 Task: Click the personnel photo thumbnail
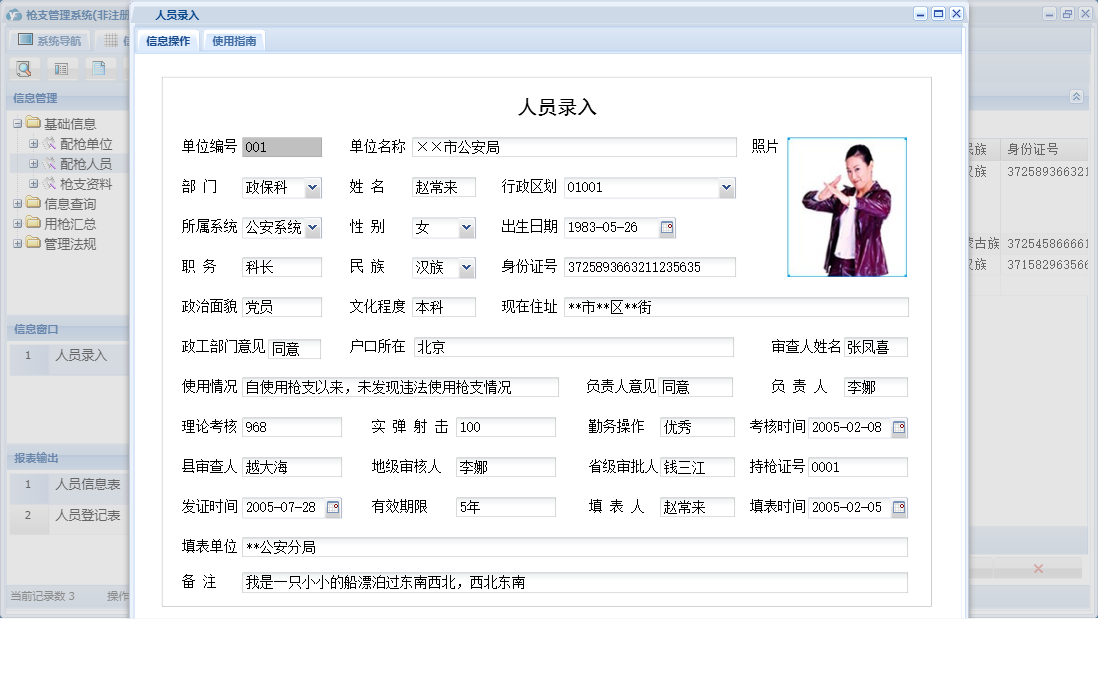pyautogui.click(x=847, y=208)
